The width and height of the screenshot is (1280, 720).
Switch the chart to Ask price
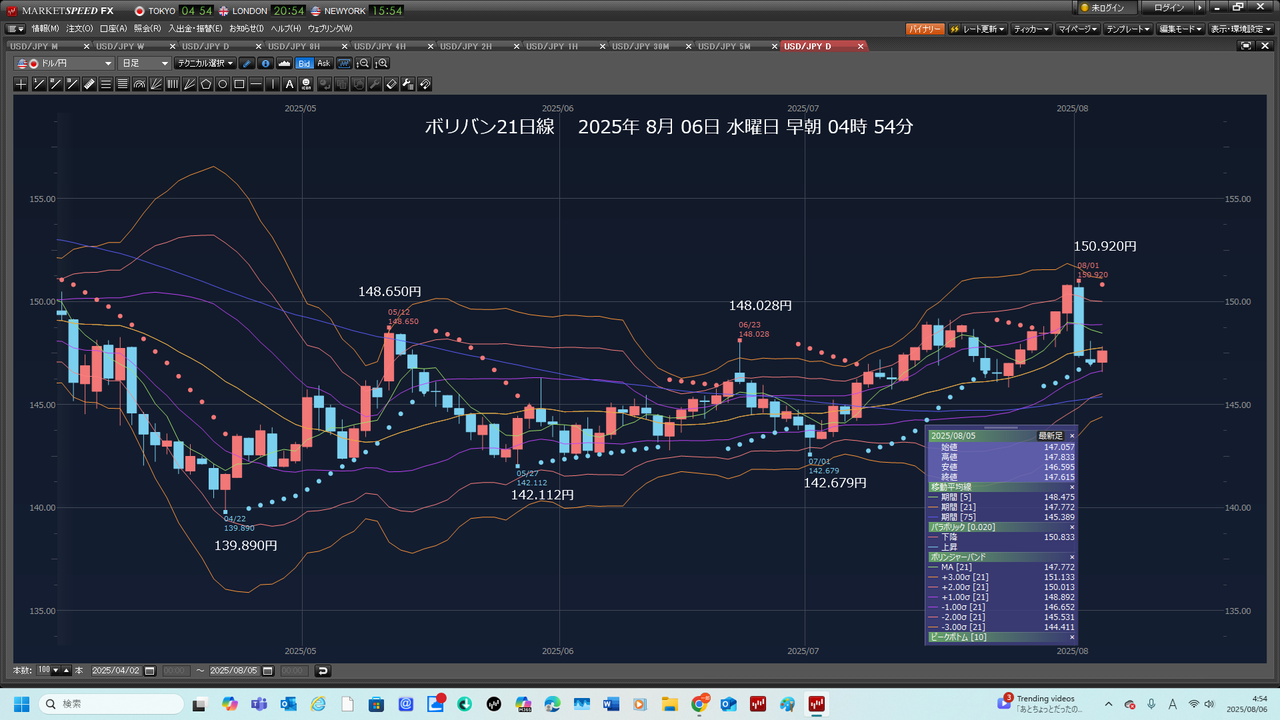point(324,63)
